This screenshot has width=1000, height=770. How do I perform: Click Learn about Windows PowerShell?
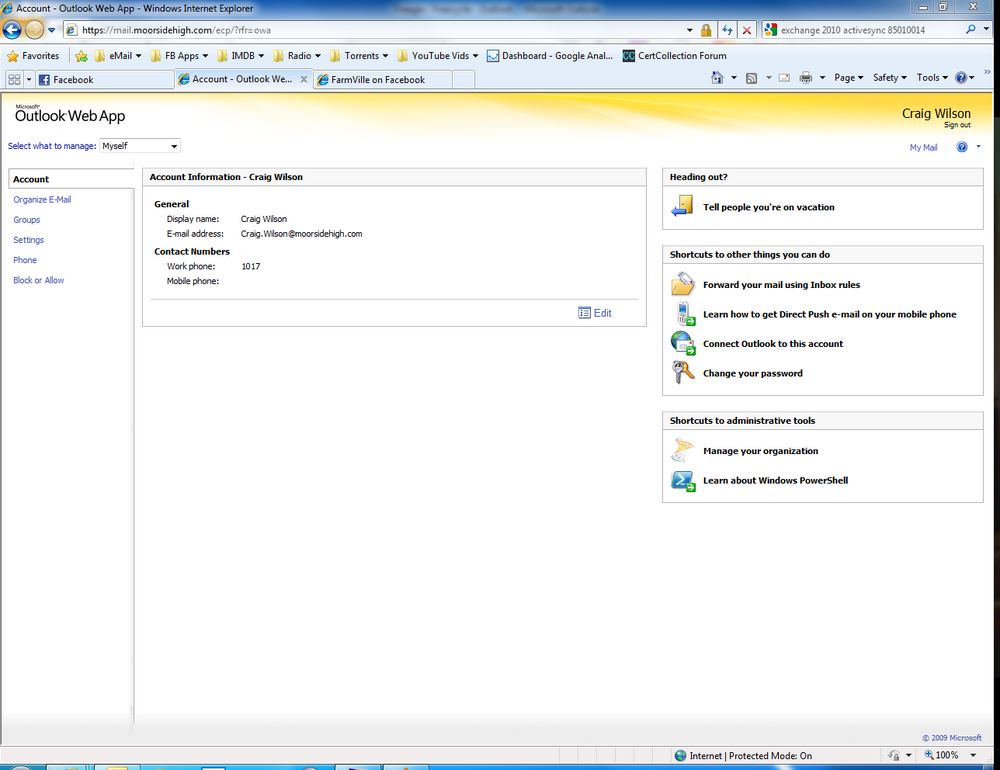[776, 481]
